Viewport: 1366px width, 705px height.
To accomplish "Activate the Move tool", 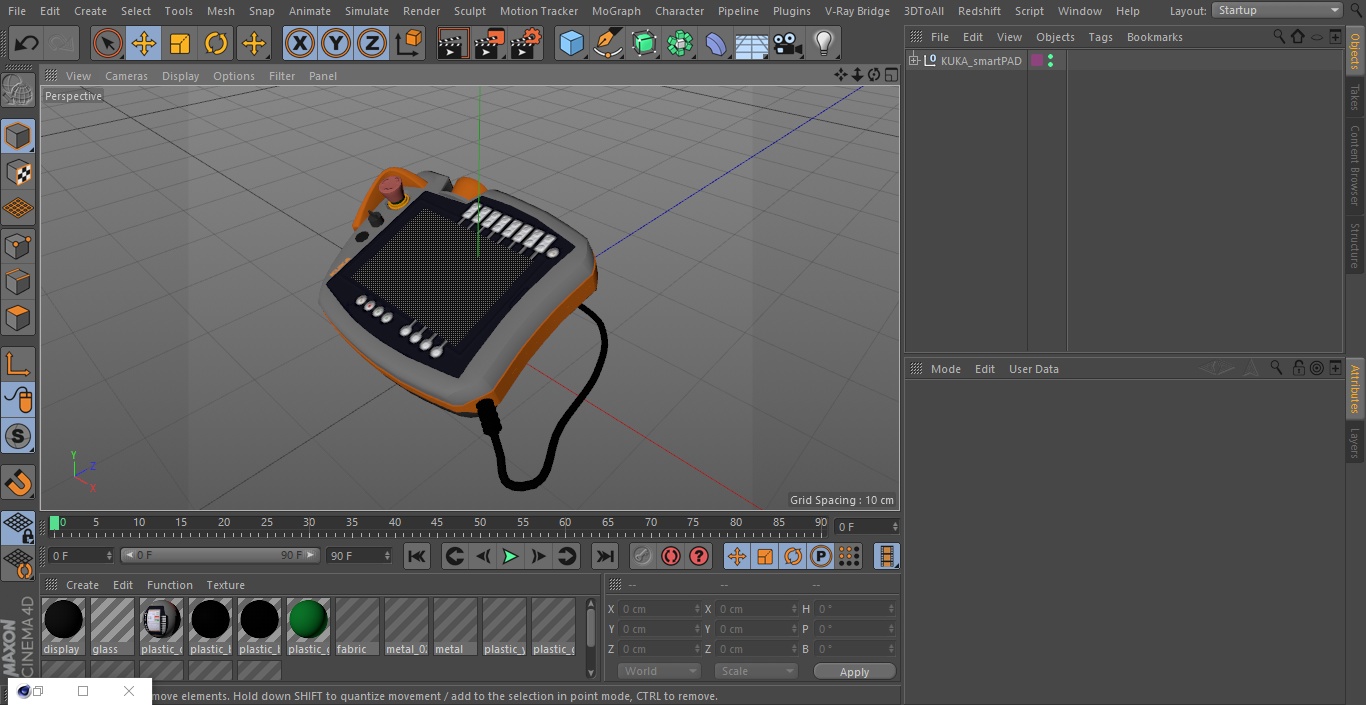I will [x=143, y=43].
